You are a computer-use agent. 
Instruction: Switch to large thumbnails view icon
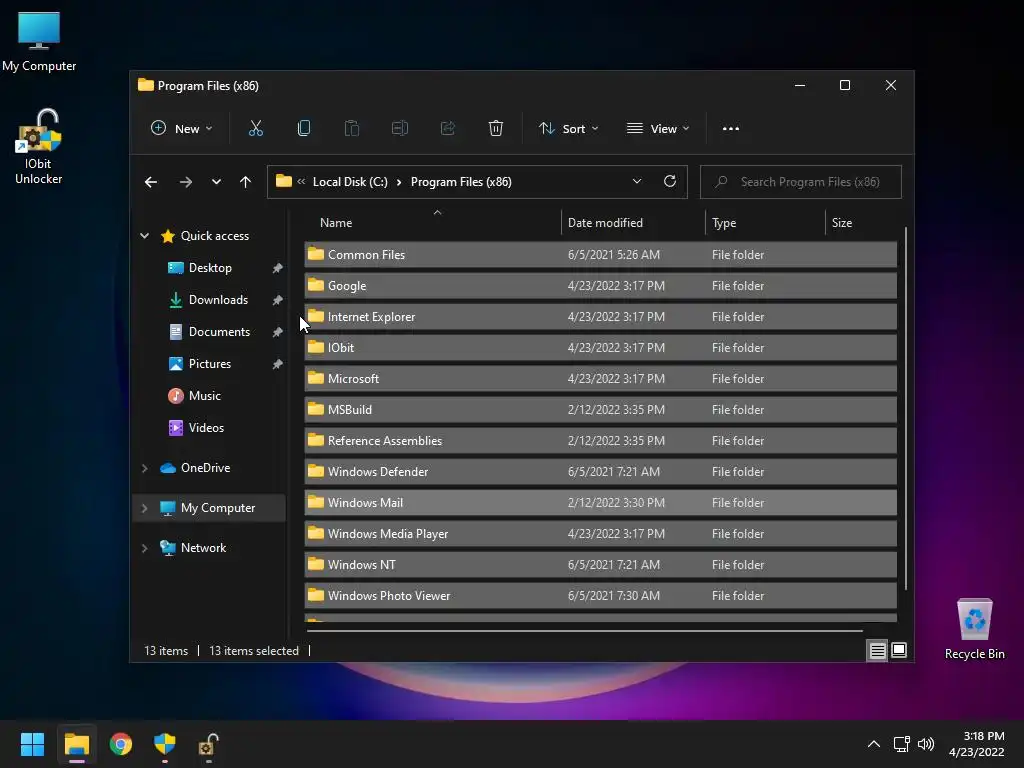pos(899,650)
